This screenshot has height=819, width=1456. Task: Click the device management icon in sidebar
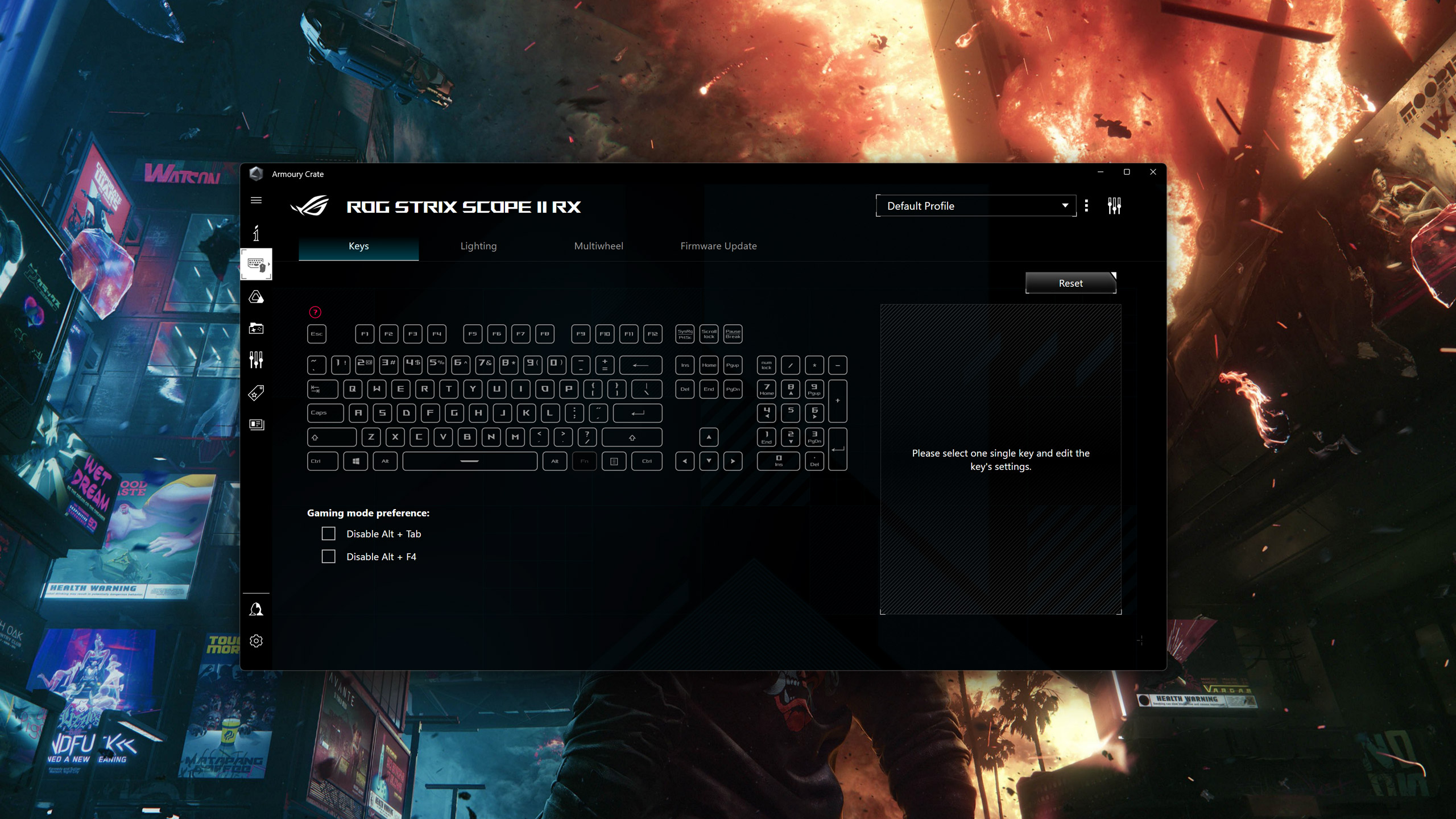click(256, 265)
